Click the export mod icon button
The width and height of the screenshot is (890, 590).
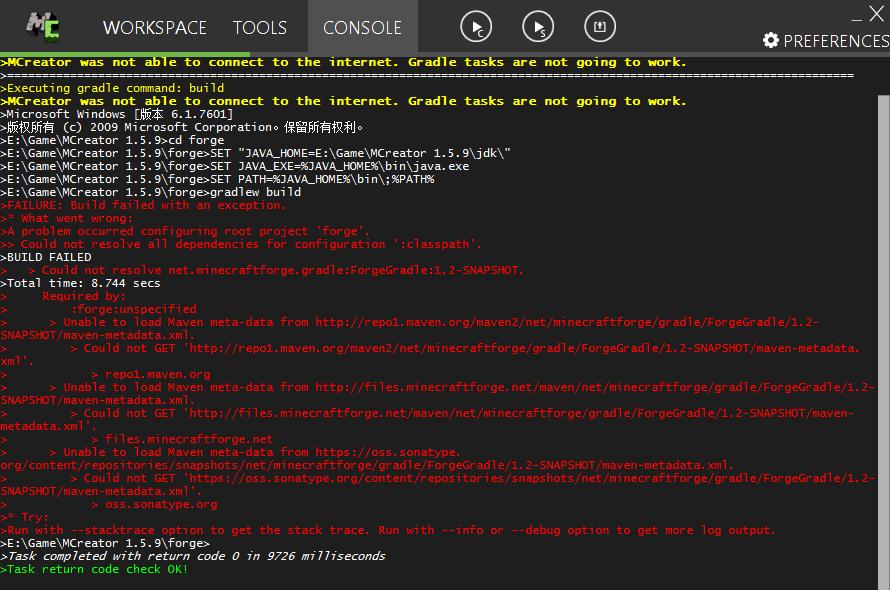(x=600, y=27)
